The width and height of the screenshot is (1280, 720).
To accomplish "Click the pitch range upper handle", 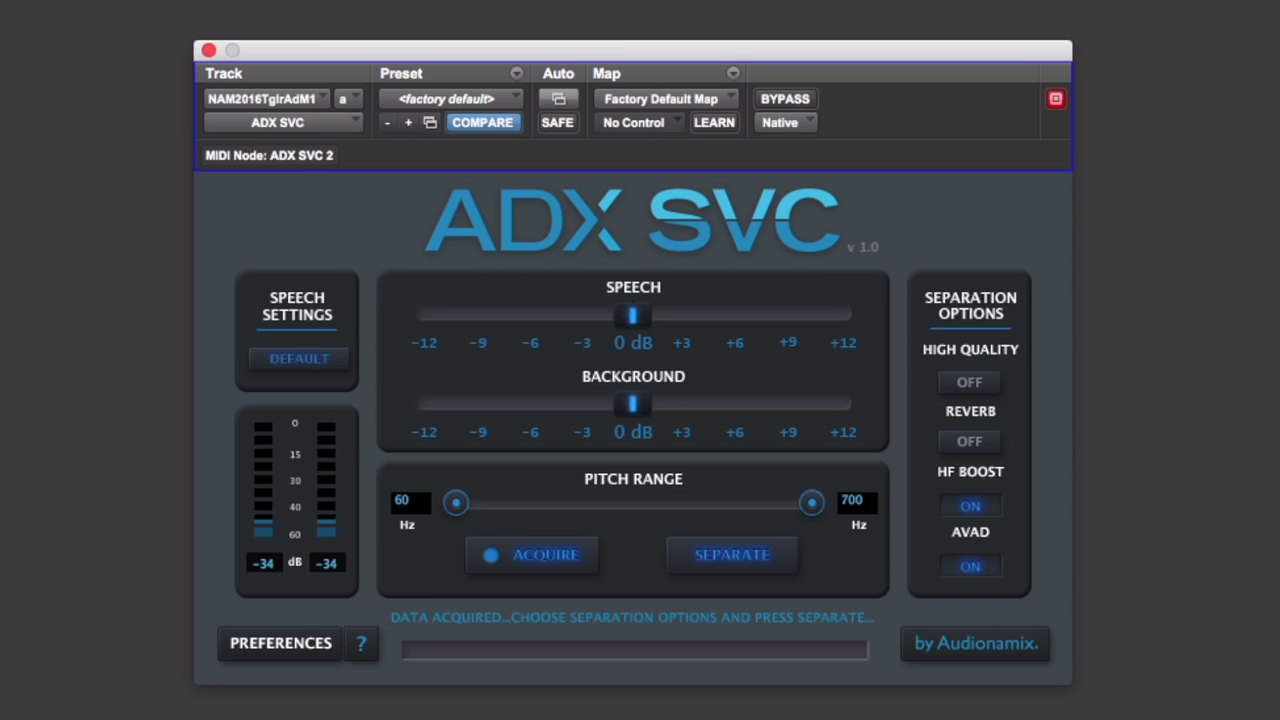I will tap(811, 503).
